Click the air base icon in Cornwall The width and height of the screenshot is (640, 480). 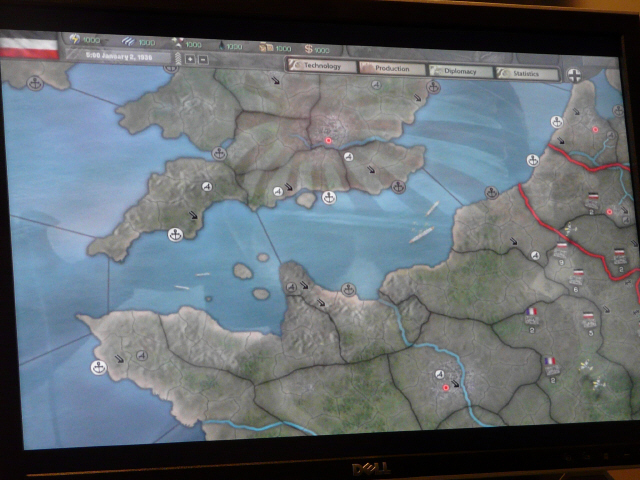click(x=207, y=187)
